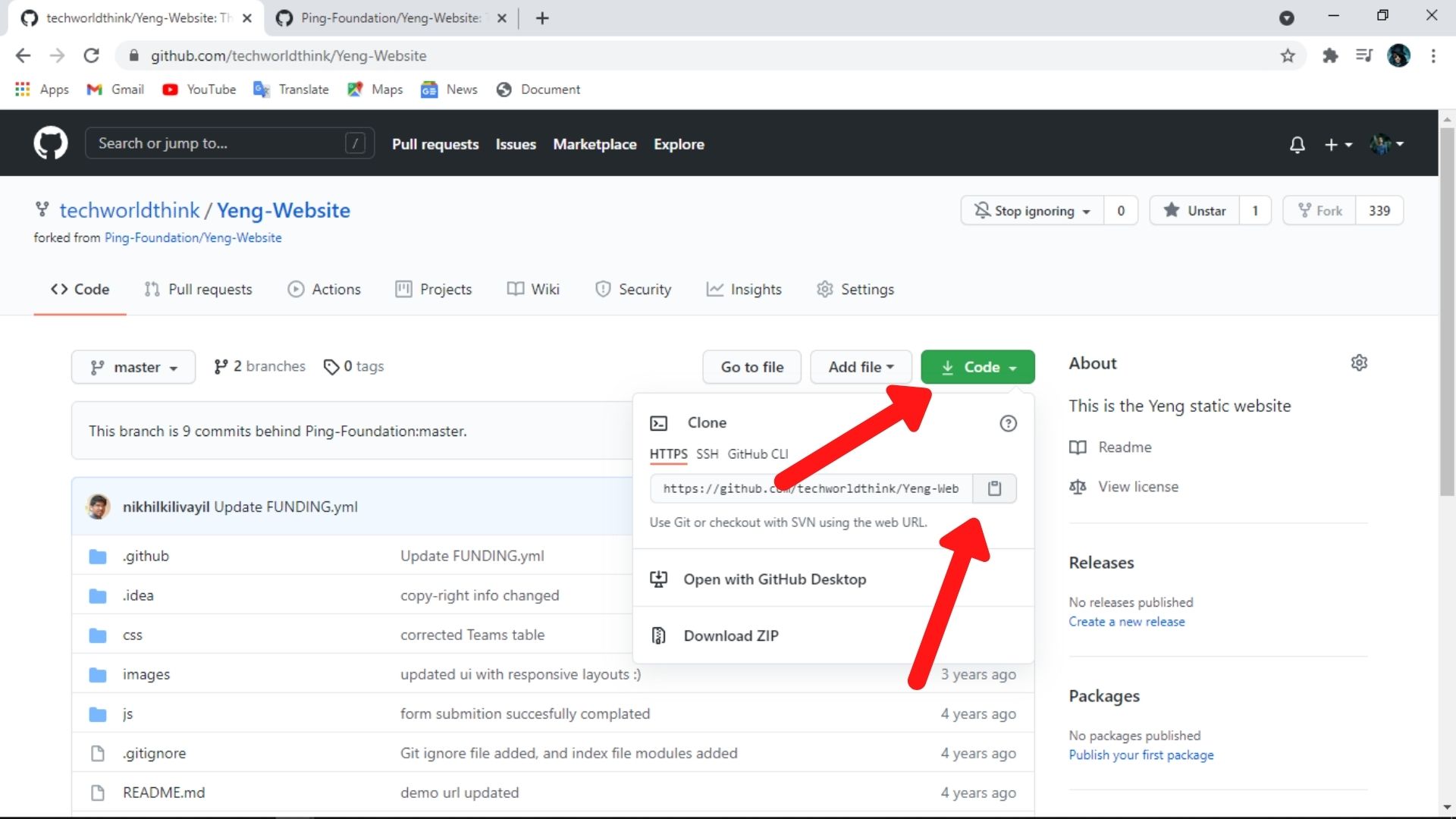Switch clone method to GitHub CLI
1456x819 pixels.
[x=757, y=453]
